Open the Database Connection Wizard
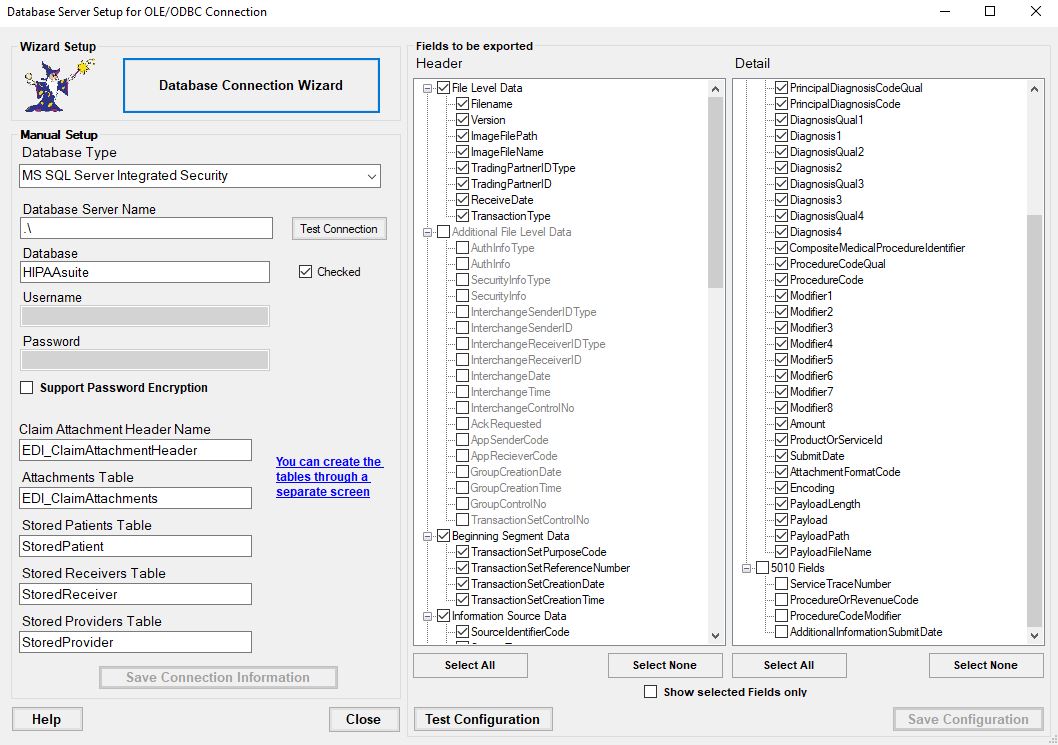 (x=251, y=85)
